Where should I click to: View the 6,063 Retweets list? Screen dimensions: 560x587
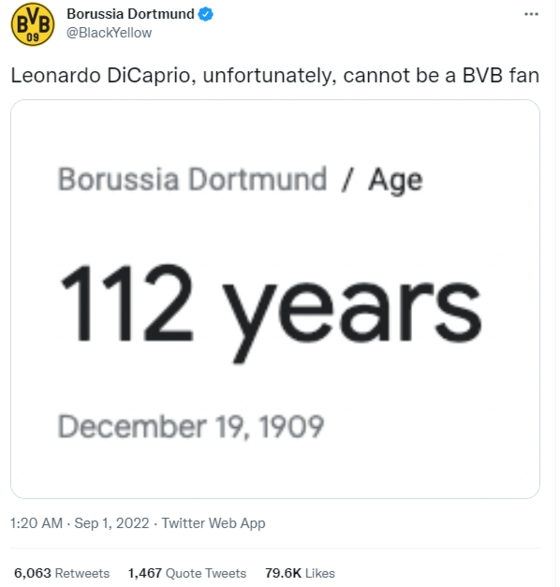tap(62, 573)
